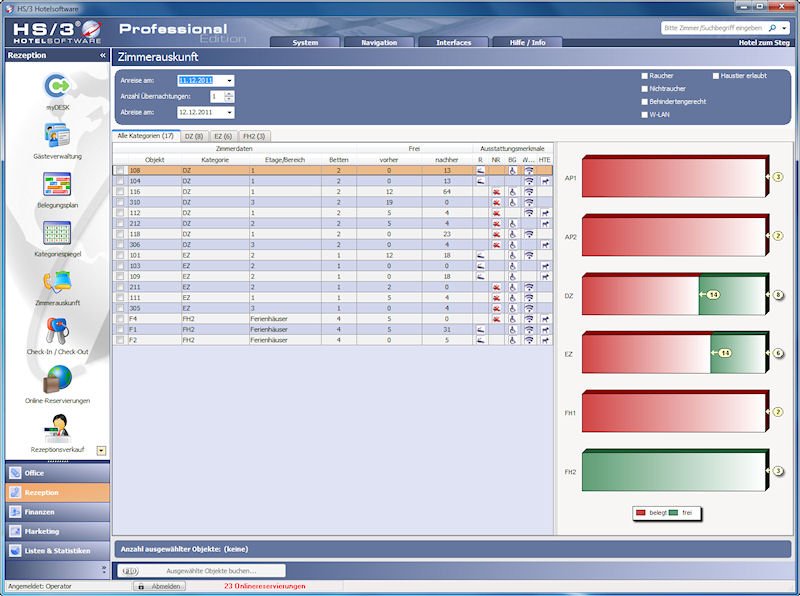Click 23 Onlinereservierungen status link

pos(265,586)
